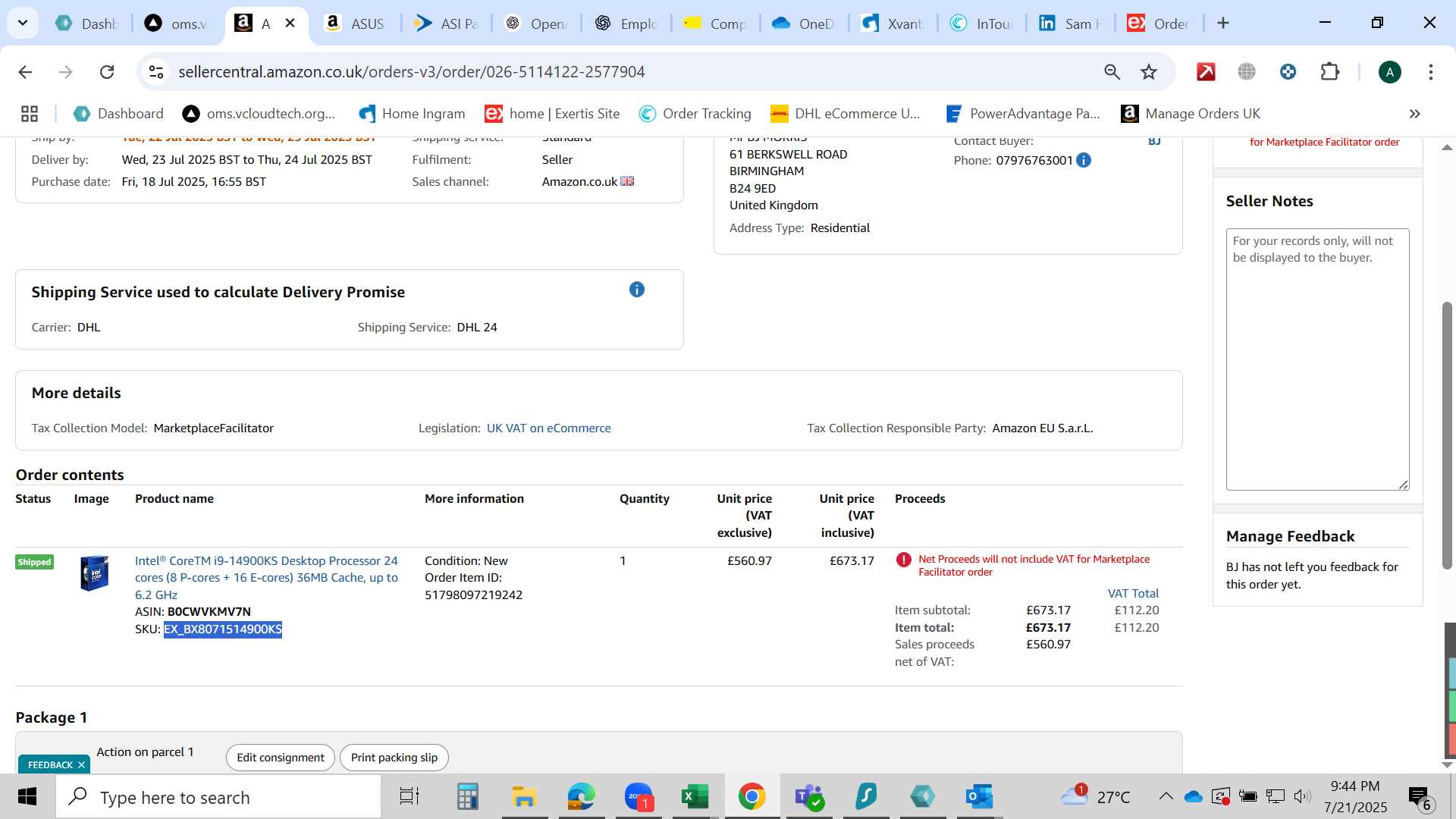Open Outlook from the taskbar
Screen dimensions: 1456x819
(x=979, y=797)
